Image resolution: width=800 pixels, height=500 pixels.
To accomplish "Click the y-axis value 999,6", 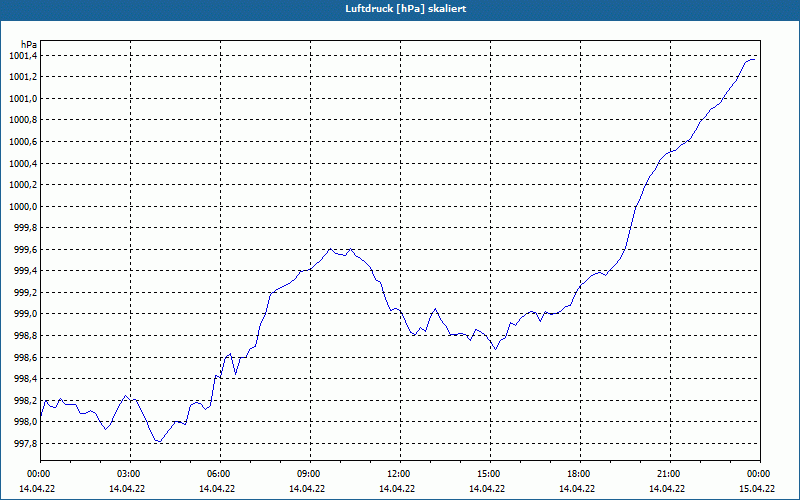I will [x=25, y=249].
